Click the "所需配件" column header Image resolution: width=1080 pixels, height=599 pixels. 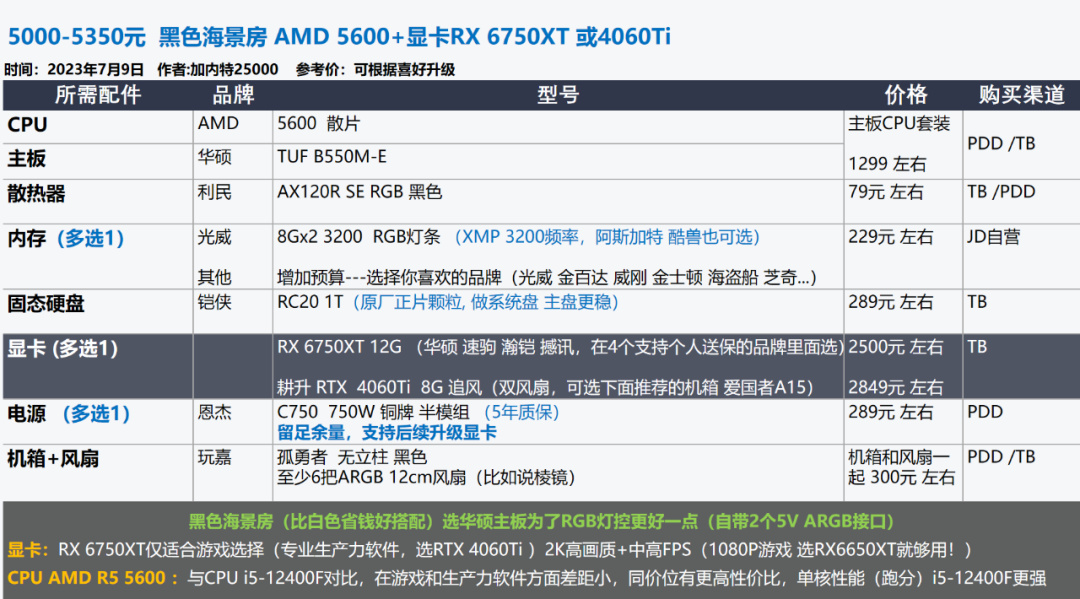(98, 95)
